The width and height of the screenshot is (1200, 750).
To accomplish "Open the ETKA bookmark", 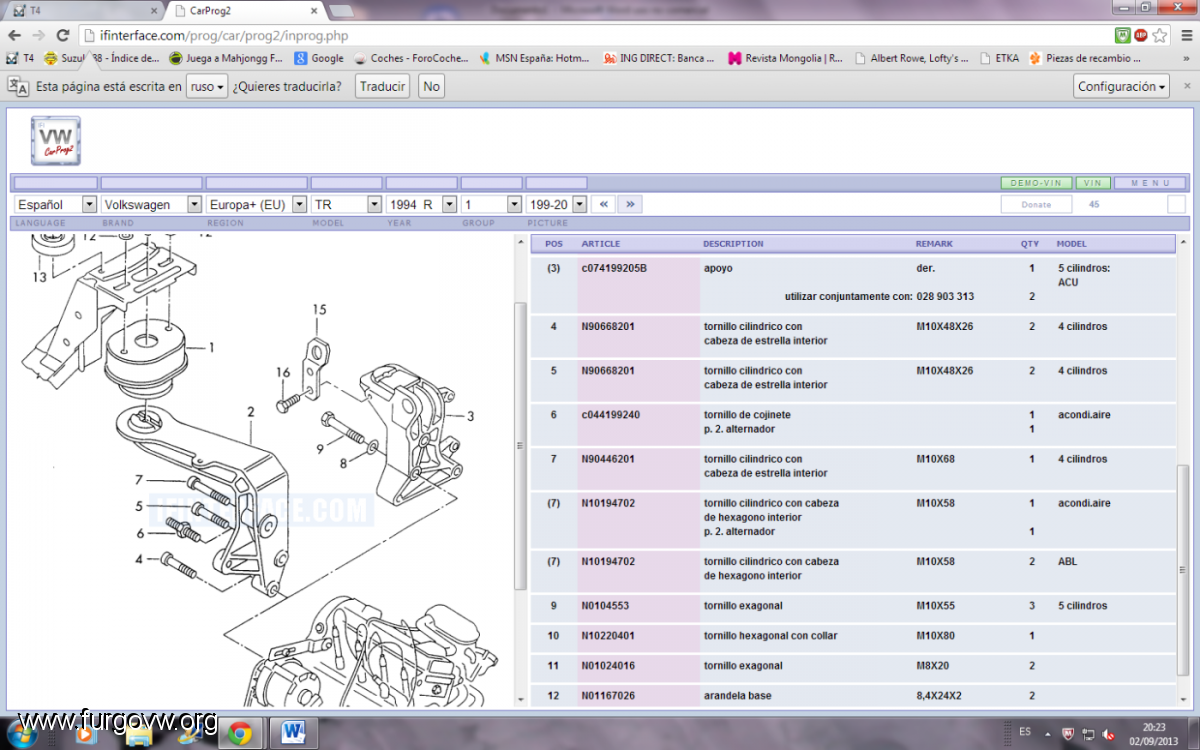I will tap(1000, 58).
